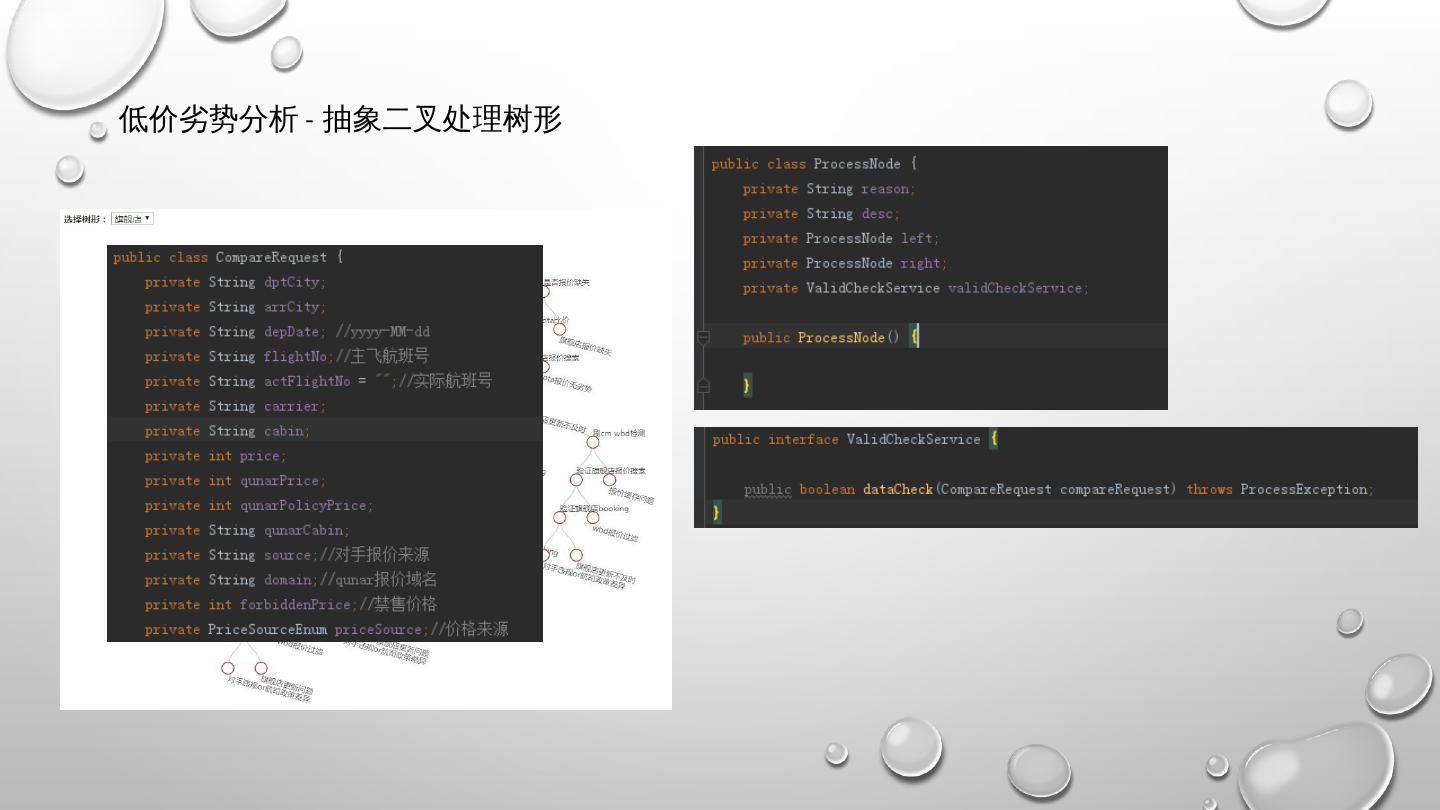The height and width of the screenshot is (810, 1440).
Task: Select the 验证旗舰店报价搜索 tree node circle
Action: coord(576,480)
